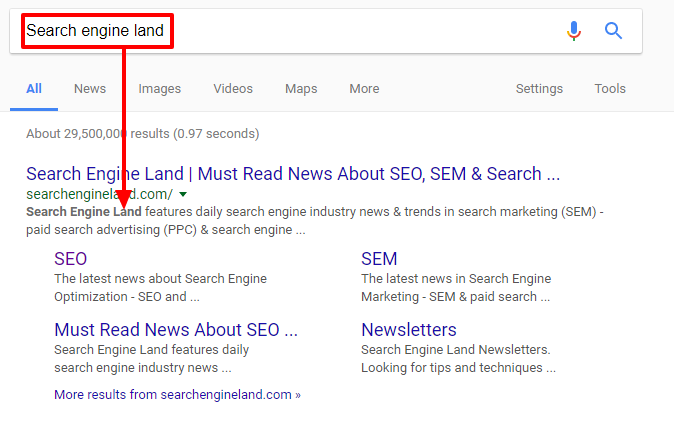674x440 pixels.
Task: Switch to the News tab
Action: (x=90, y=89)
